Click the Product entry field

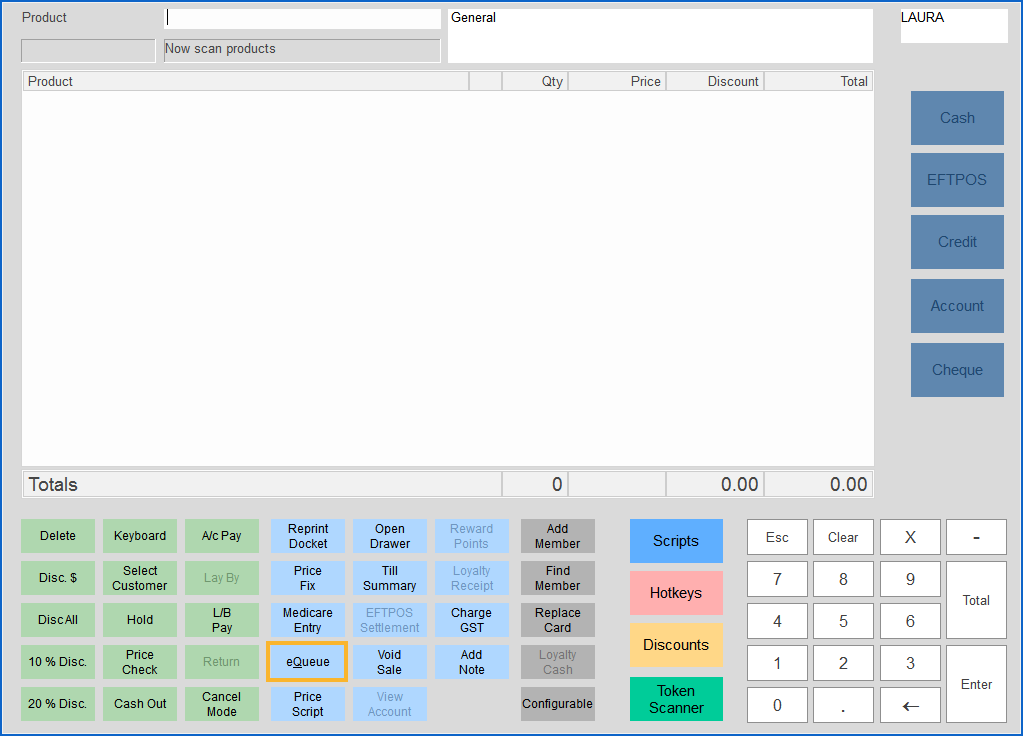tap(303, 17)
